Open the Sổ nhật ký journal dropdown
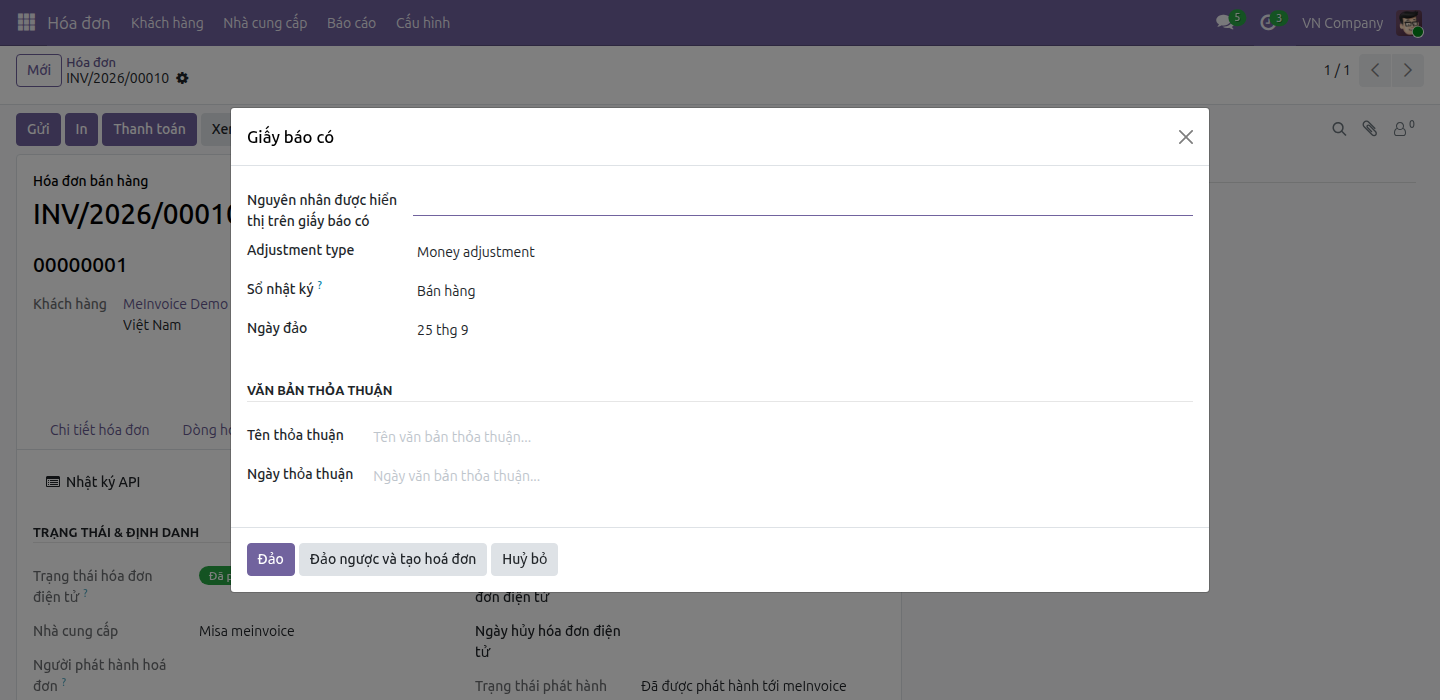 click(x=803, y=291)
